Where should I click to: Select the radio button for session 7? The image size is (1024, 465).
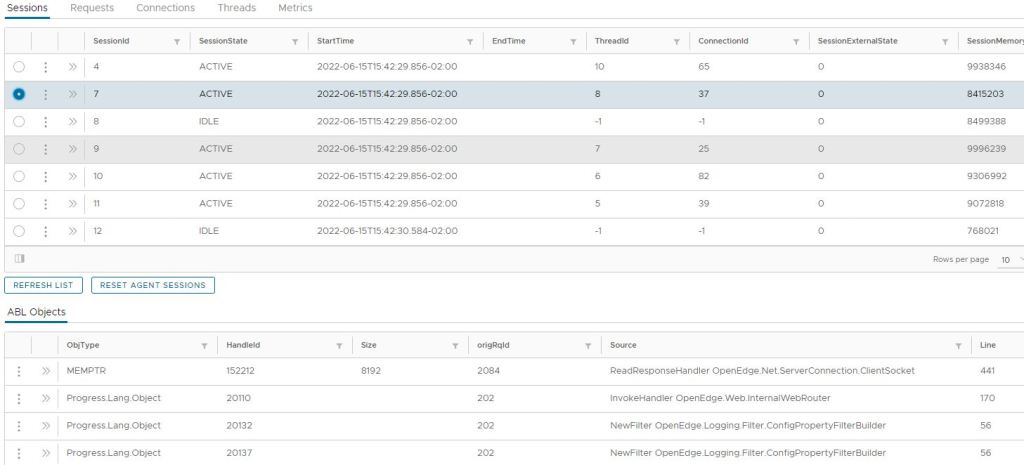click(19, 94)
